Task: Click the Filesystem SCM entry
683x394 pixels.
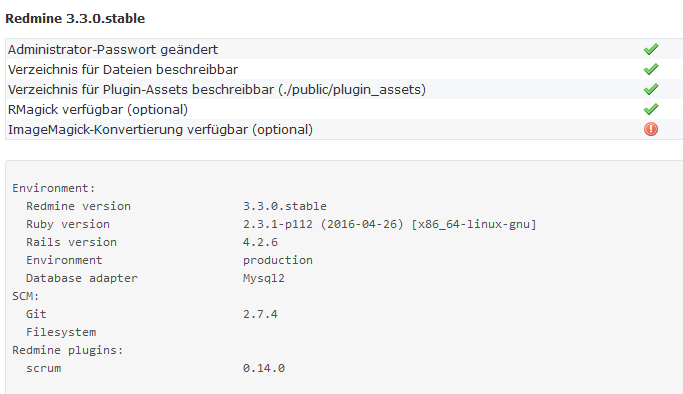Action: point(61,332)
